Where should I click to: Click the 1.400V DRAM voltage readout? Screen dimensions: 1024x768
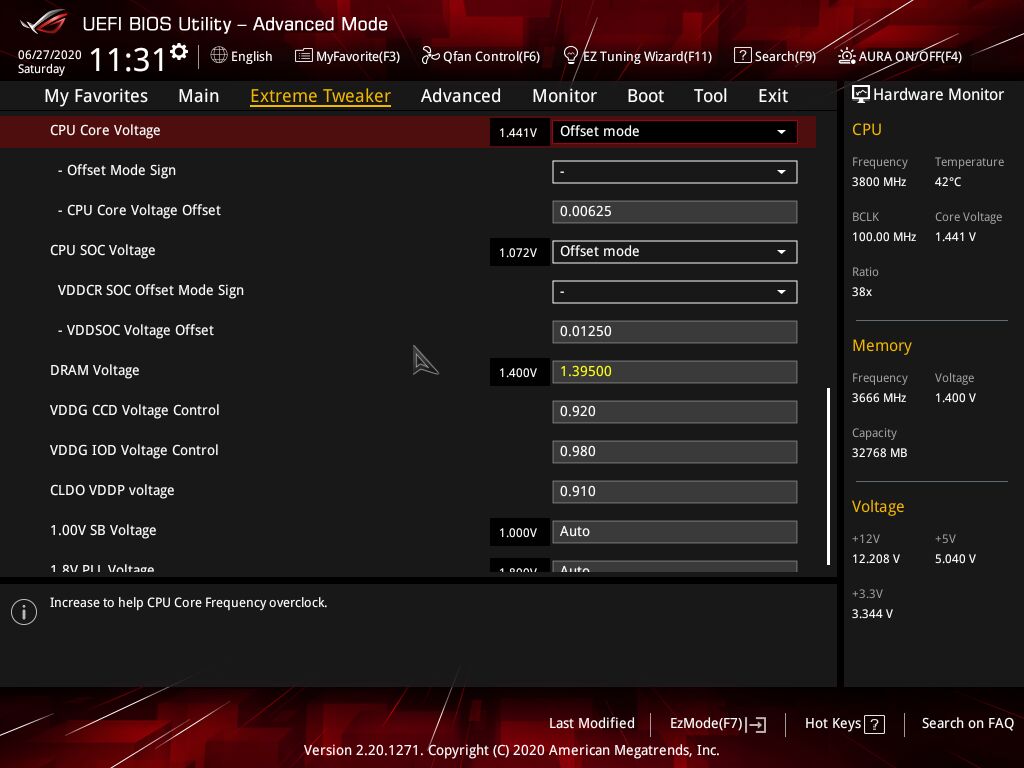click(x=519, y=373)
